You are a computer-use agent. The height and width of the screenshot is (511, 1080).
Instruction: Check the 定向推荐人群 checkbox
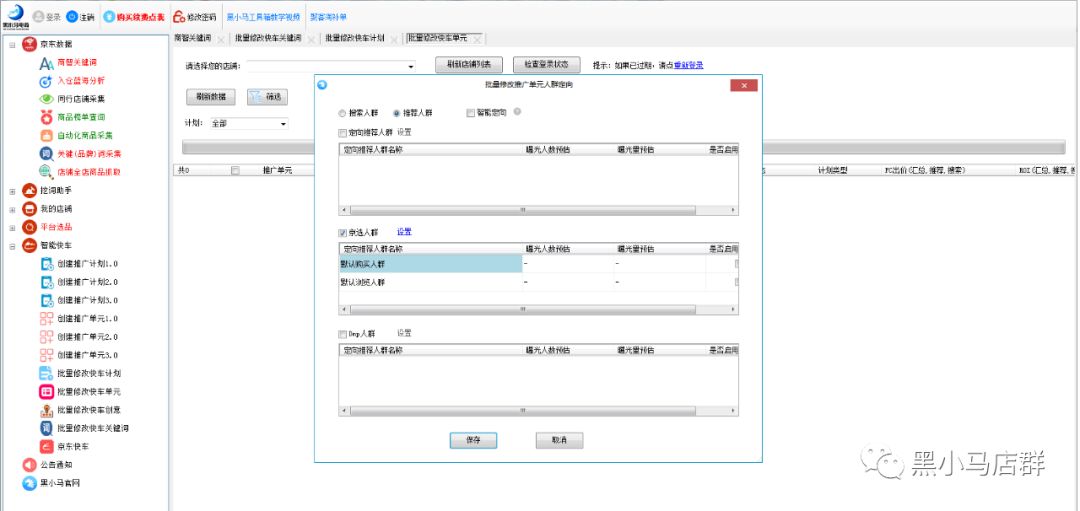coord(342,132)
